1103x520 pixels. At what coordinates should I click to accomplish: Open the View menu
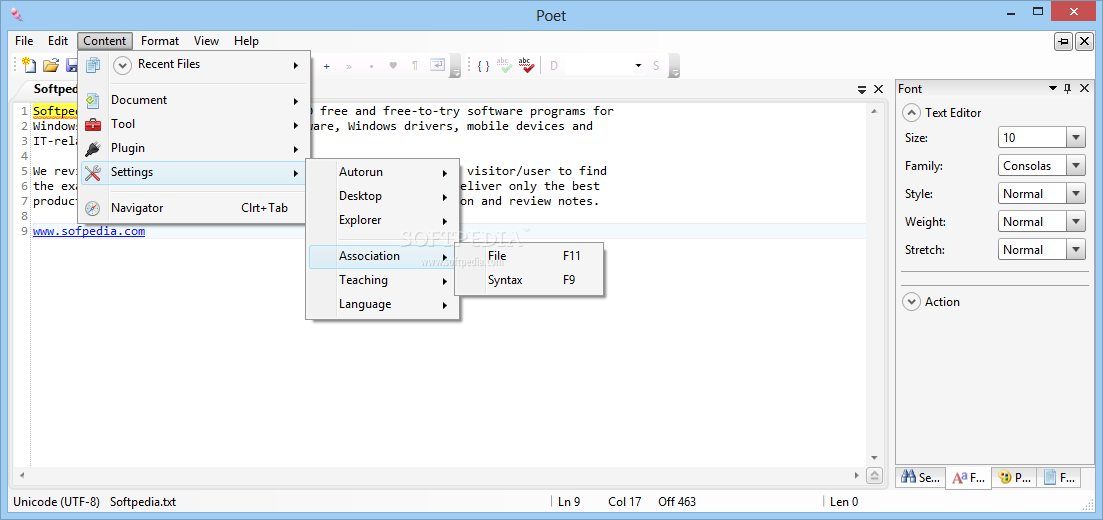[206, 41]
